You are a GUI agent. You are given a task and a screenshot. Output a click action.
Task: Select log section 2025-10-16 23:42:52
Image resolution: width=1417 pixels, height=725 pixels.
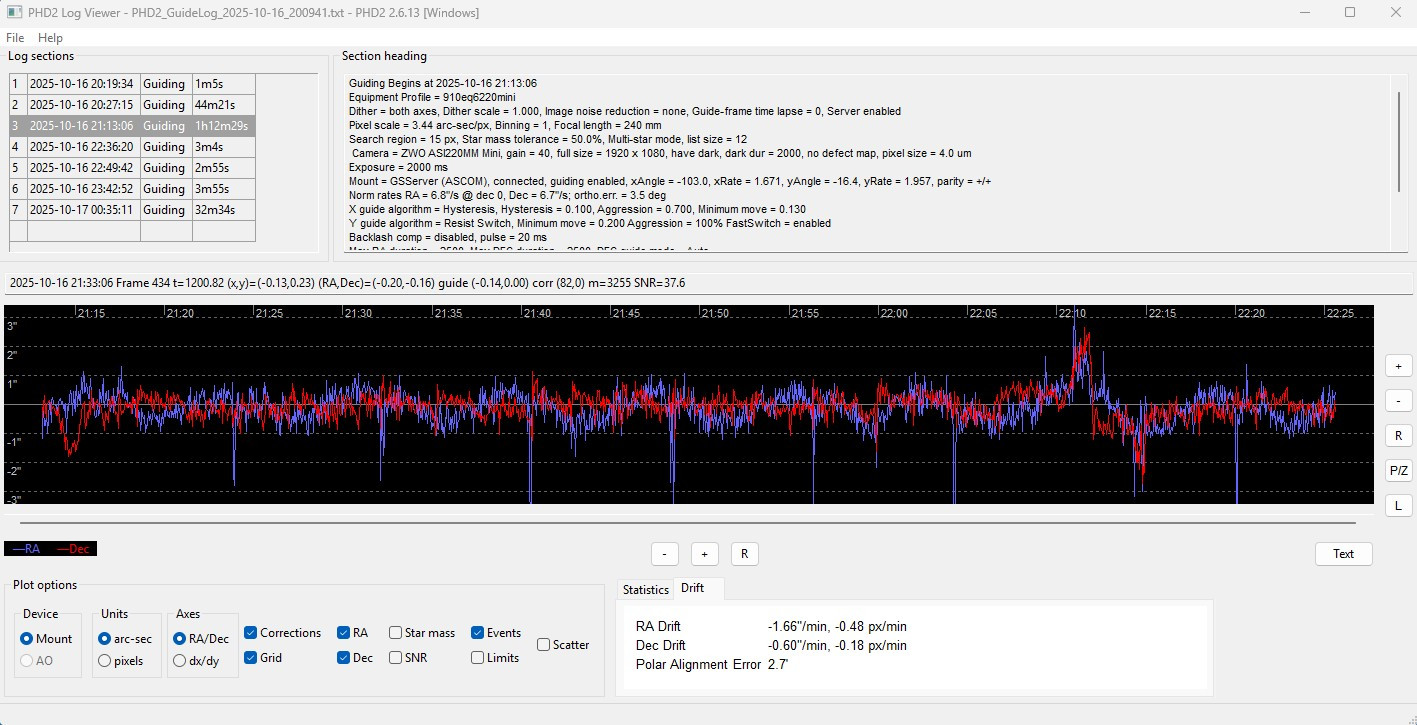pos(132,189)
